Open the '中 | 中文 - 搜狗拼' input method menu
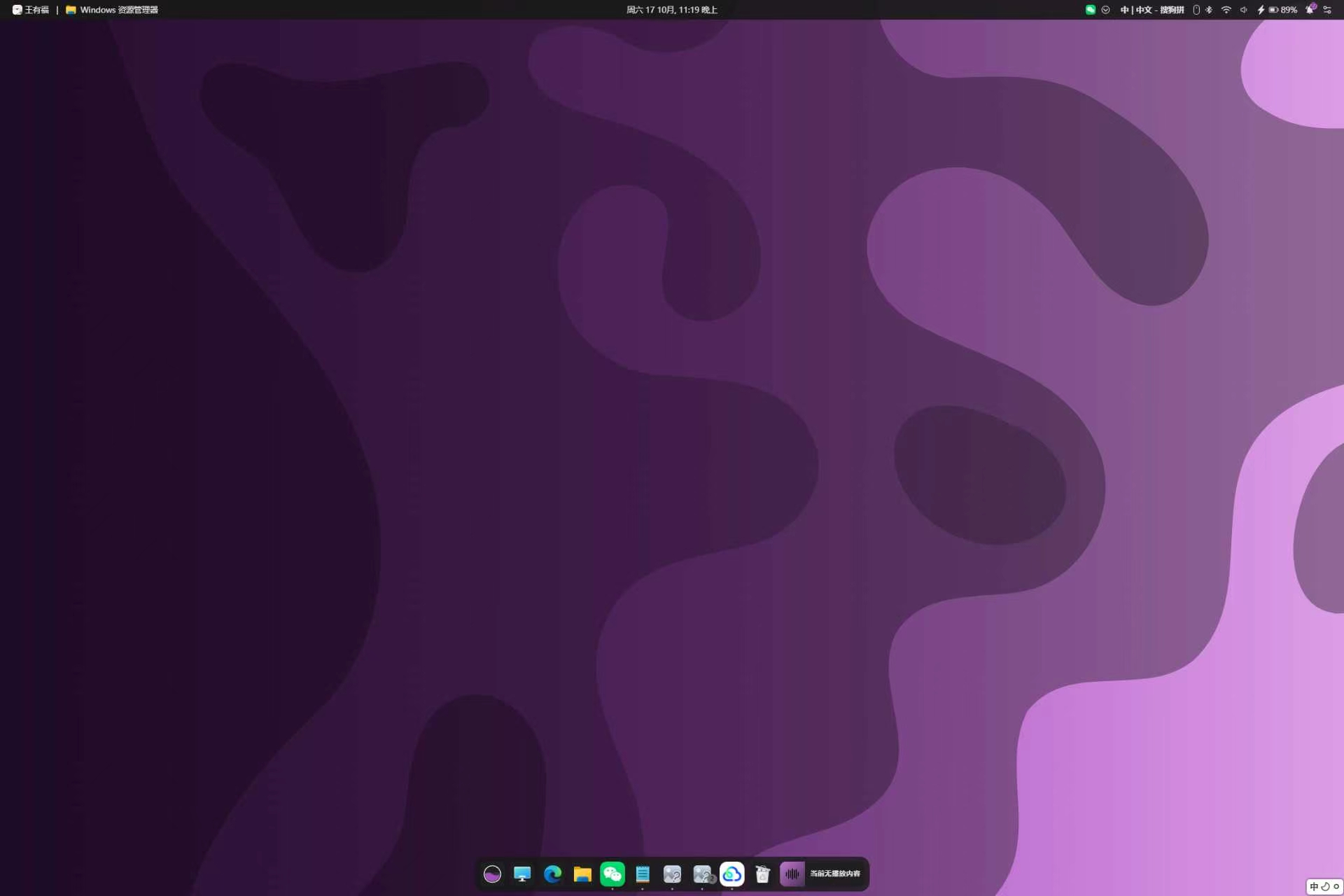The height and width of the screenshot is (896, 1344). tap(1152, 10)
